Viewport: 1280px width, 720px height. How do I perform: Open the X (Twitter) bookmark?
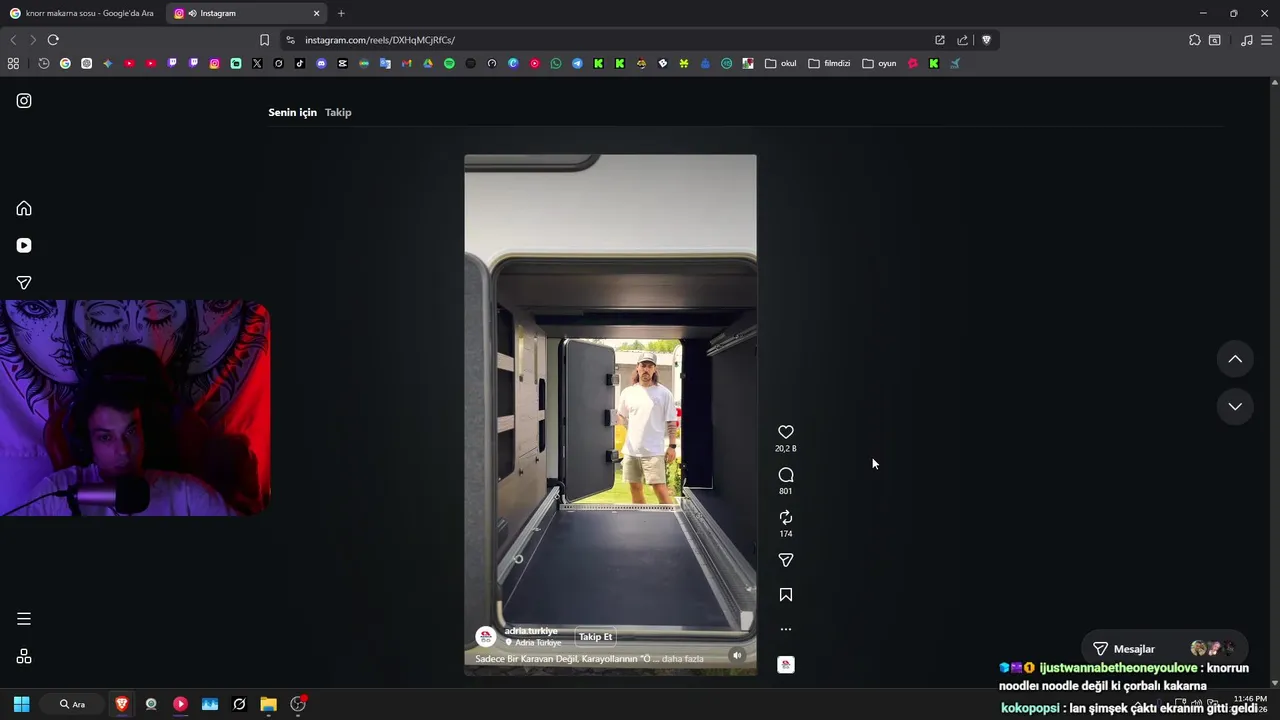coord(257,63)
